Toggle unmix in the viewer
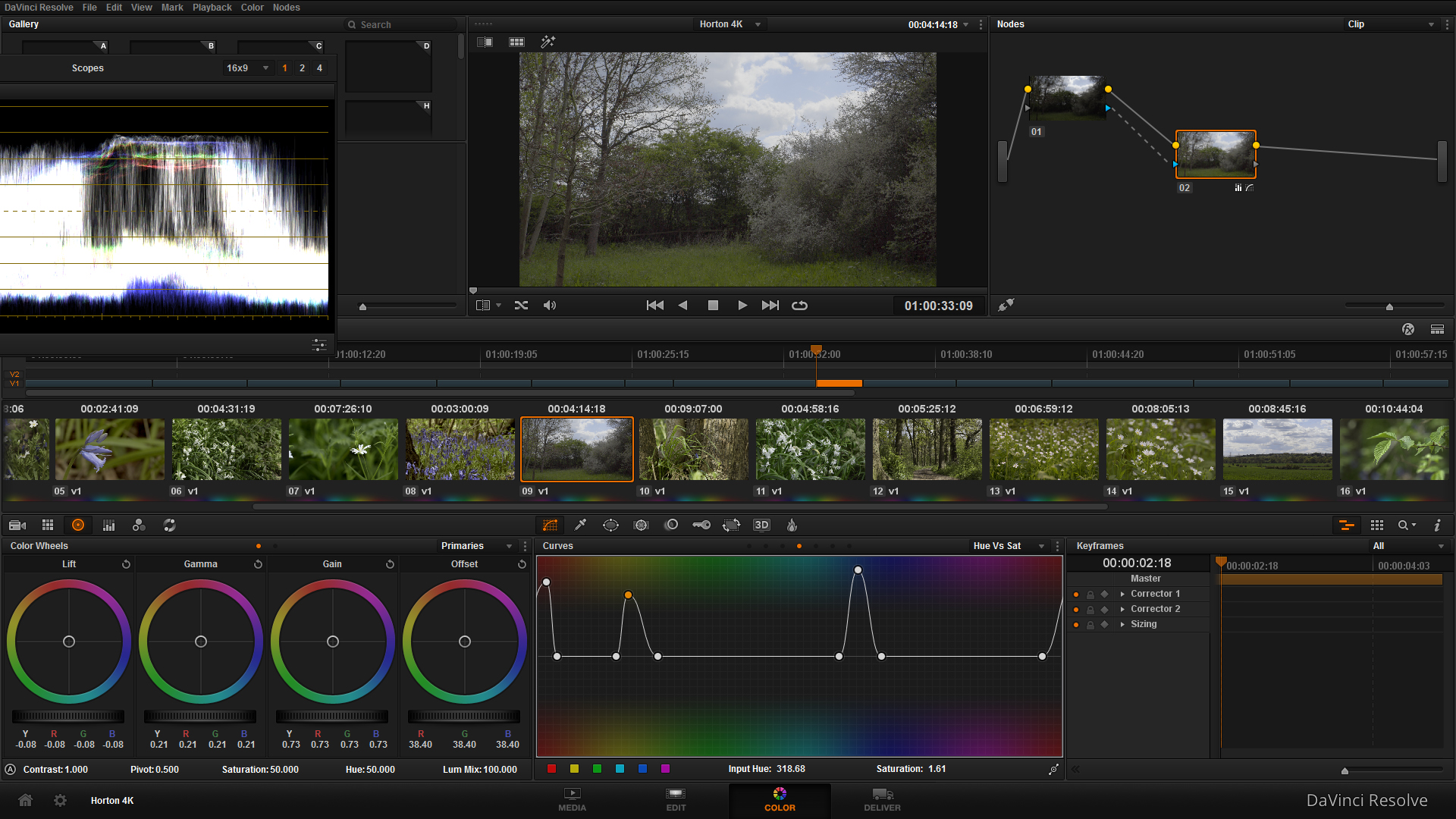Viewport: 1456px width, 819px height. (521, 306)
